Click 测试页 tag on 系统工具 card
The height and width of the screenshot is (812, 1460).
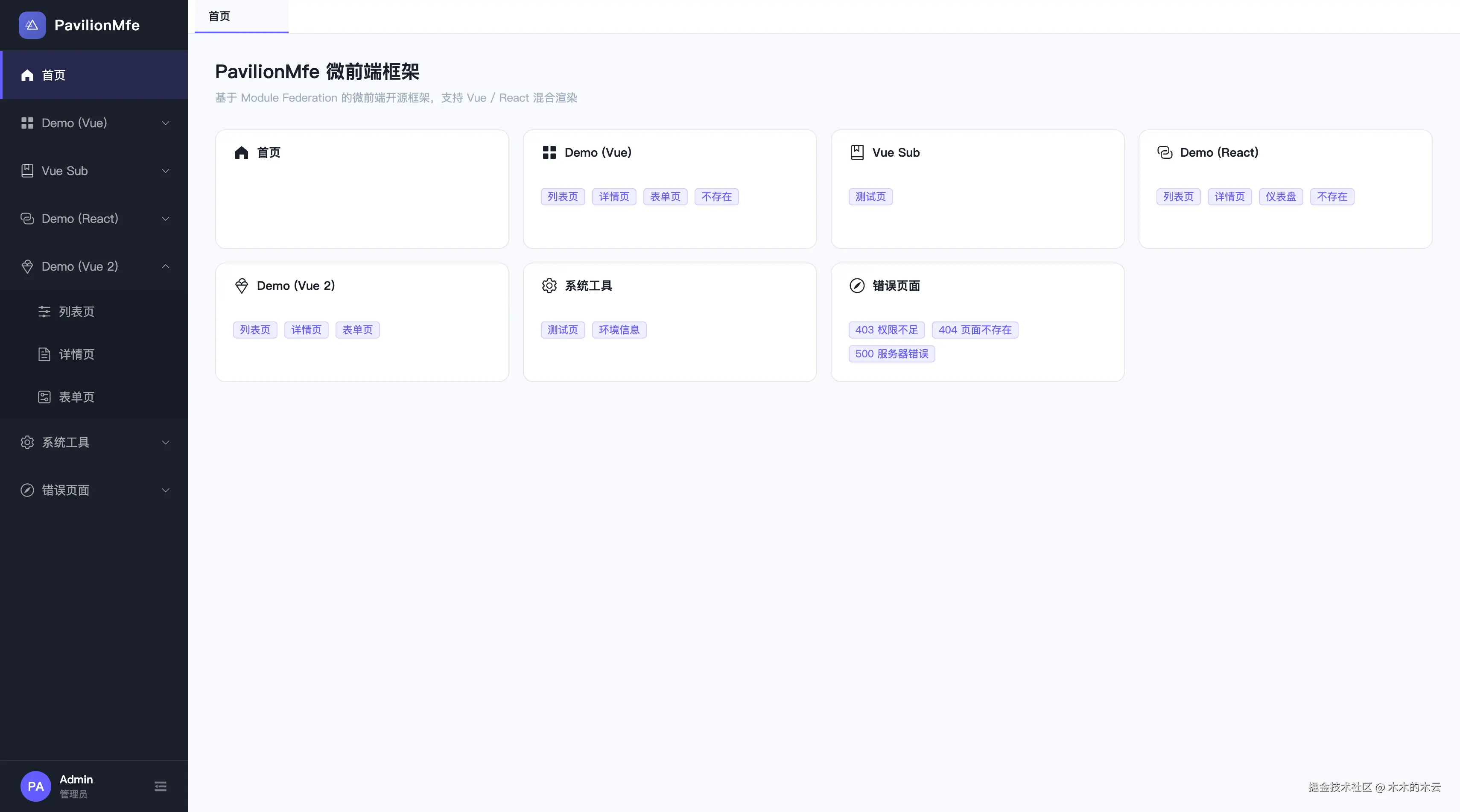(563, 330)
